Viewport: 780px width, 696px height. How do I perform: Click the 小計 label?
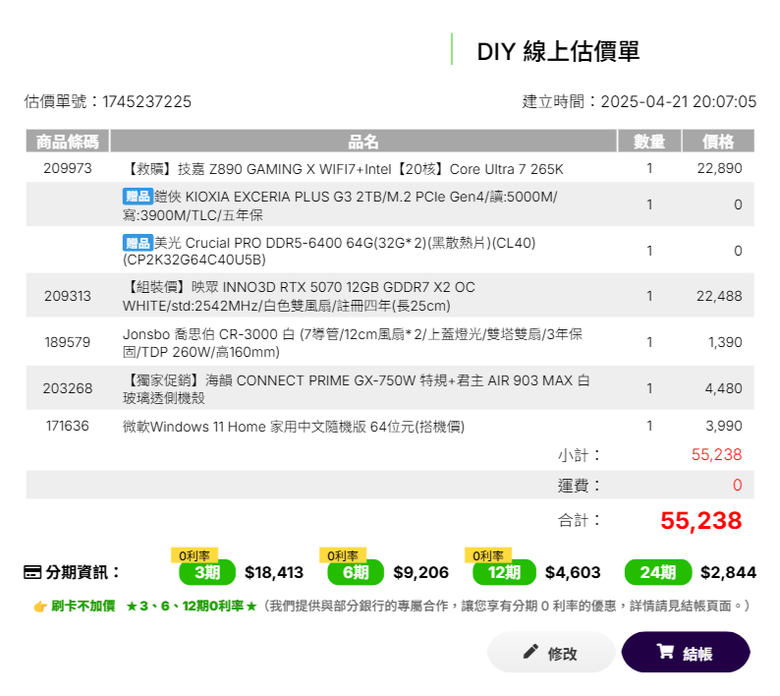(x=579, y=455)
